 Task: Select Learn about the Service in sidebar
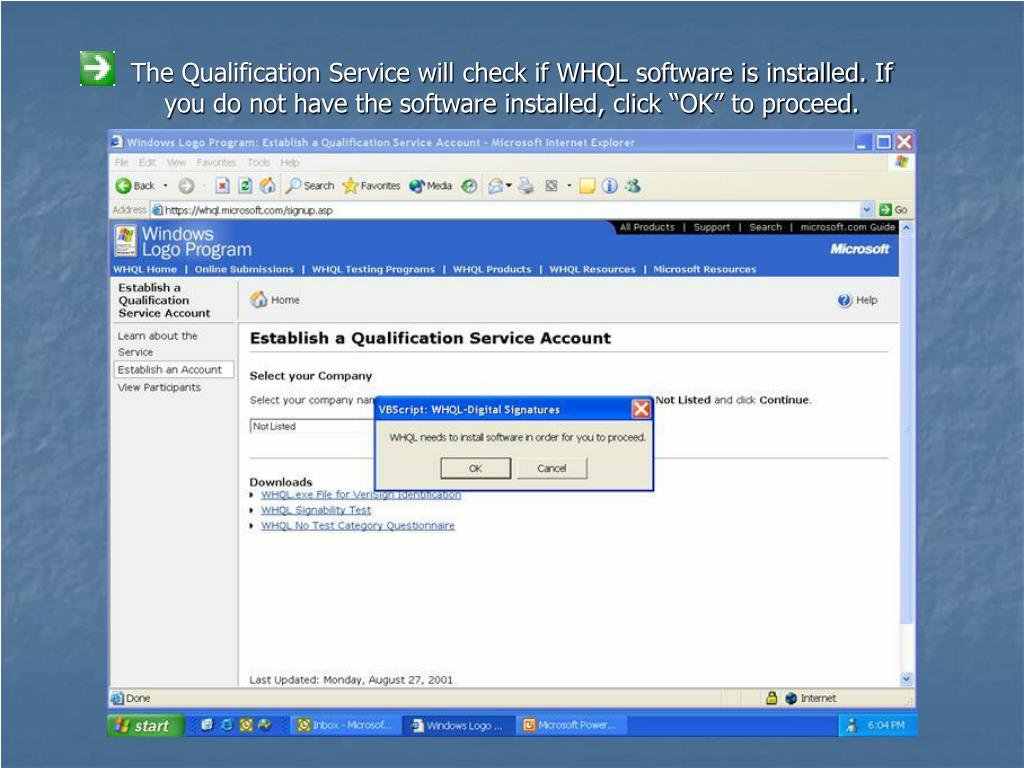click(157, 344)
